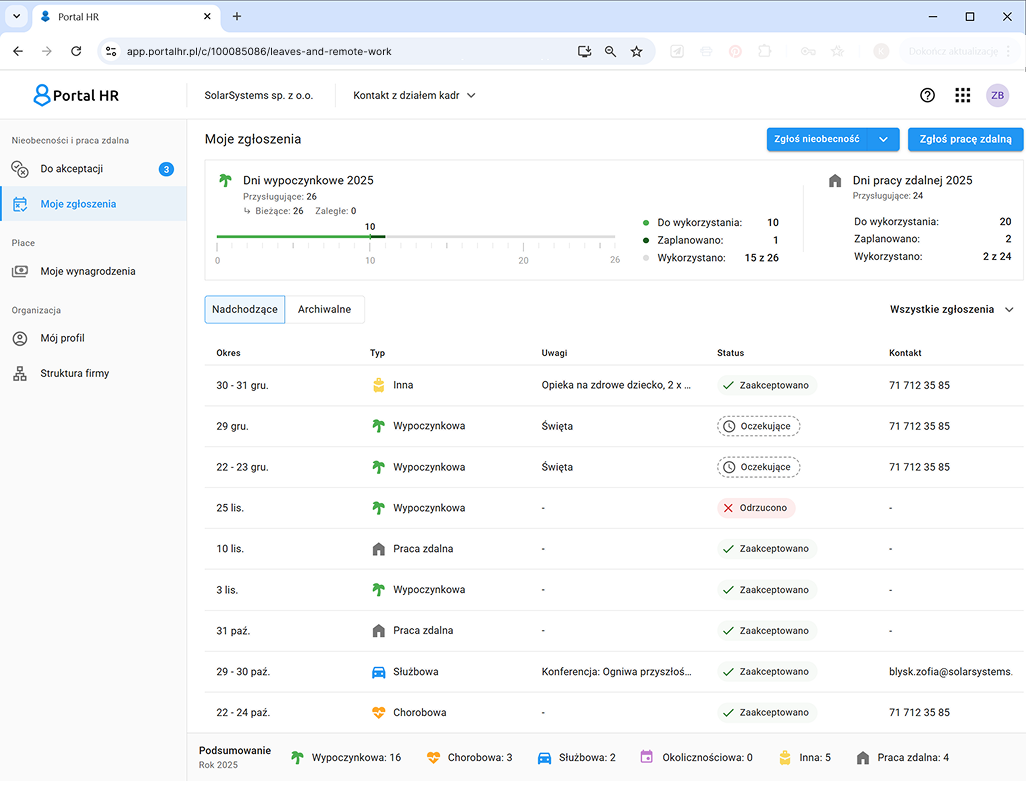Click the Odrzucono status on 25 lis. row
The image size is (1028, 800).
(756, 508)
